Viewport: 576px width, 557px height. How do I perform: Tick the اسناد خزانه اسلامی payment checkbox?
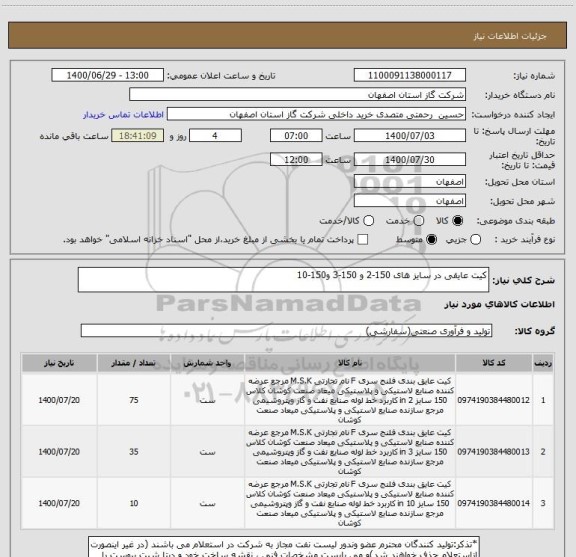(363, 240)
